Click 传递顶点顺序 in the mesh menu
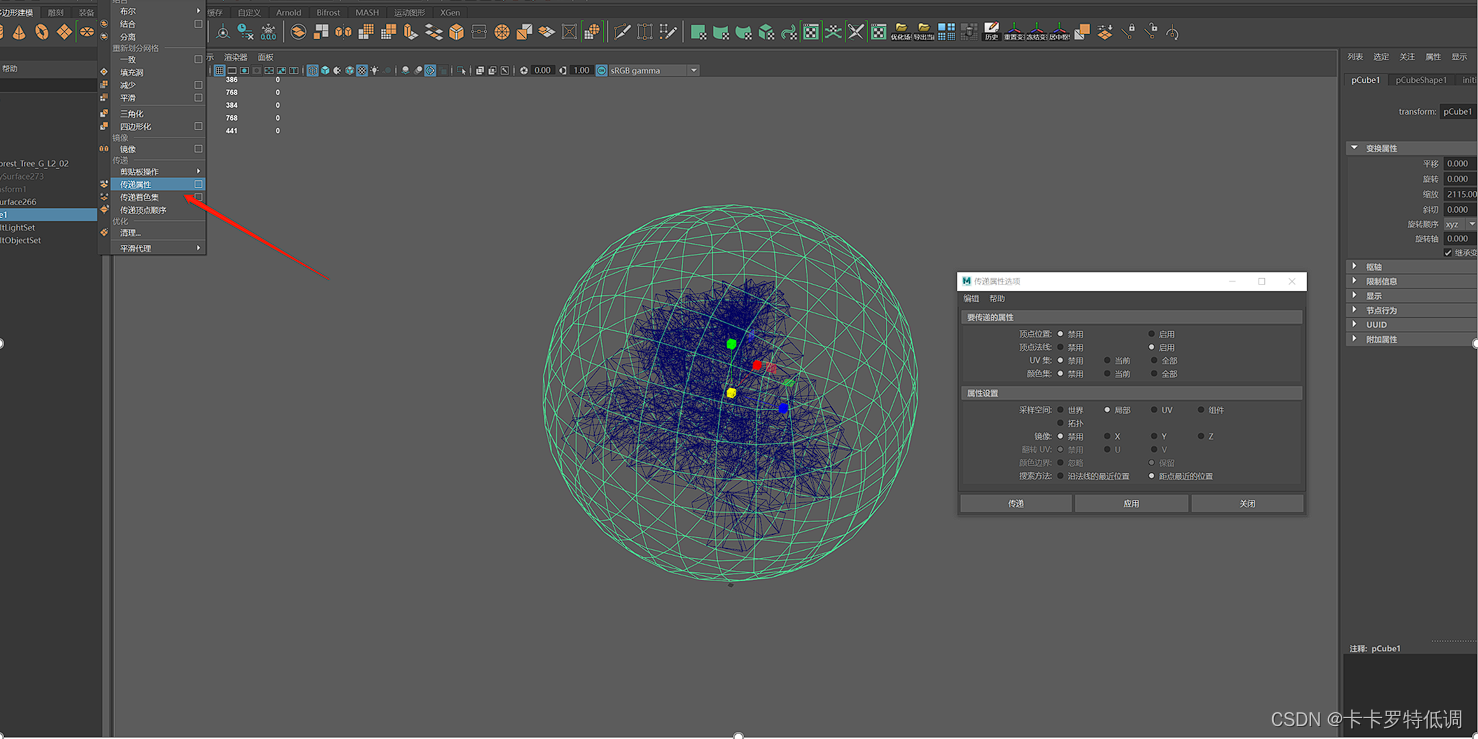Image resolution: width=1478 pixels, height=739 pixels. tap(143, 210)
